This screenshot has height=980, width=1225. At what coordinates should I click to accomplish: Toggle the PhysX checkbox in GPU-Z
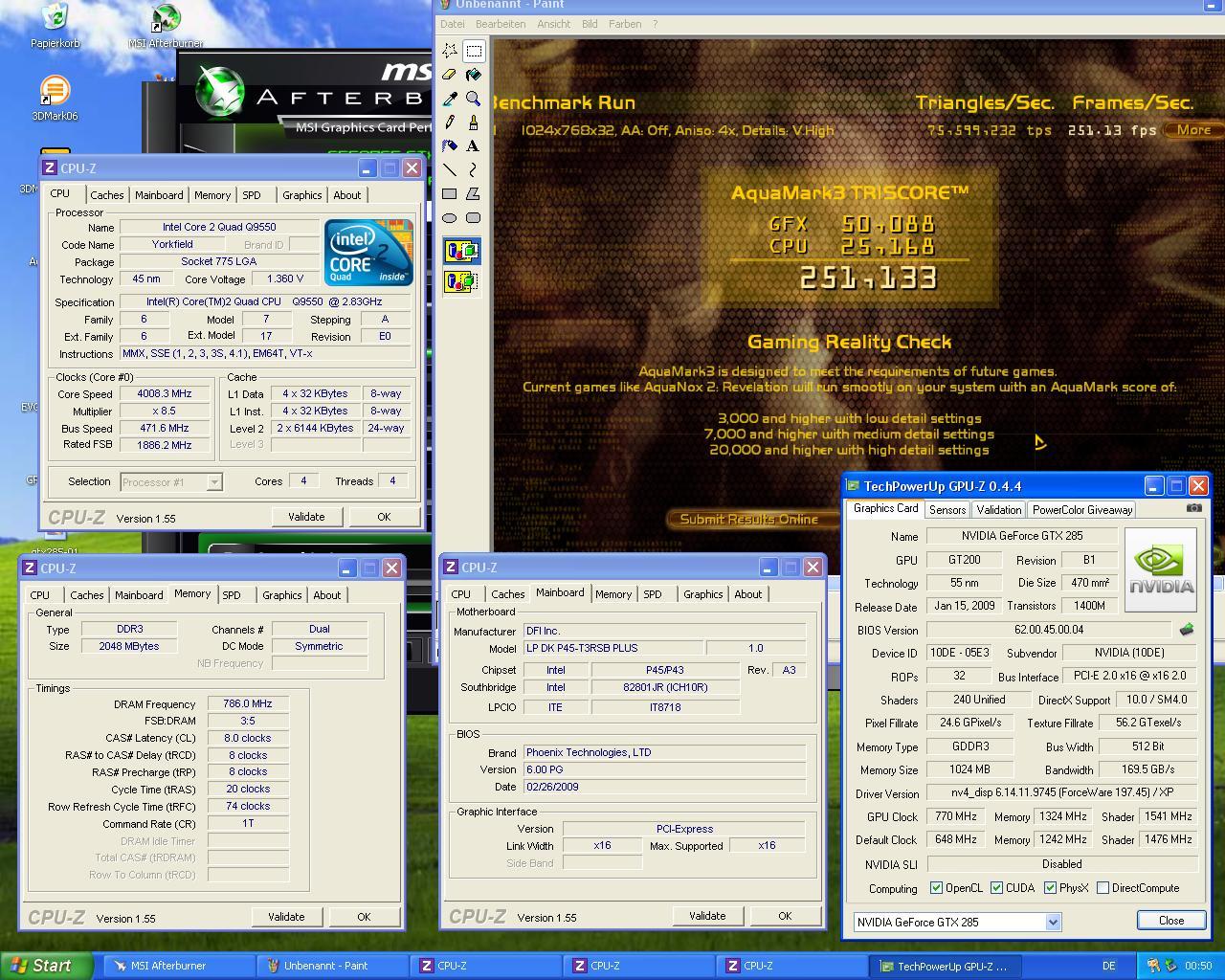(x=1051, y=888)
